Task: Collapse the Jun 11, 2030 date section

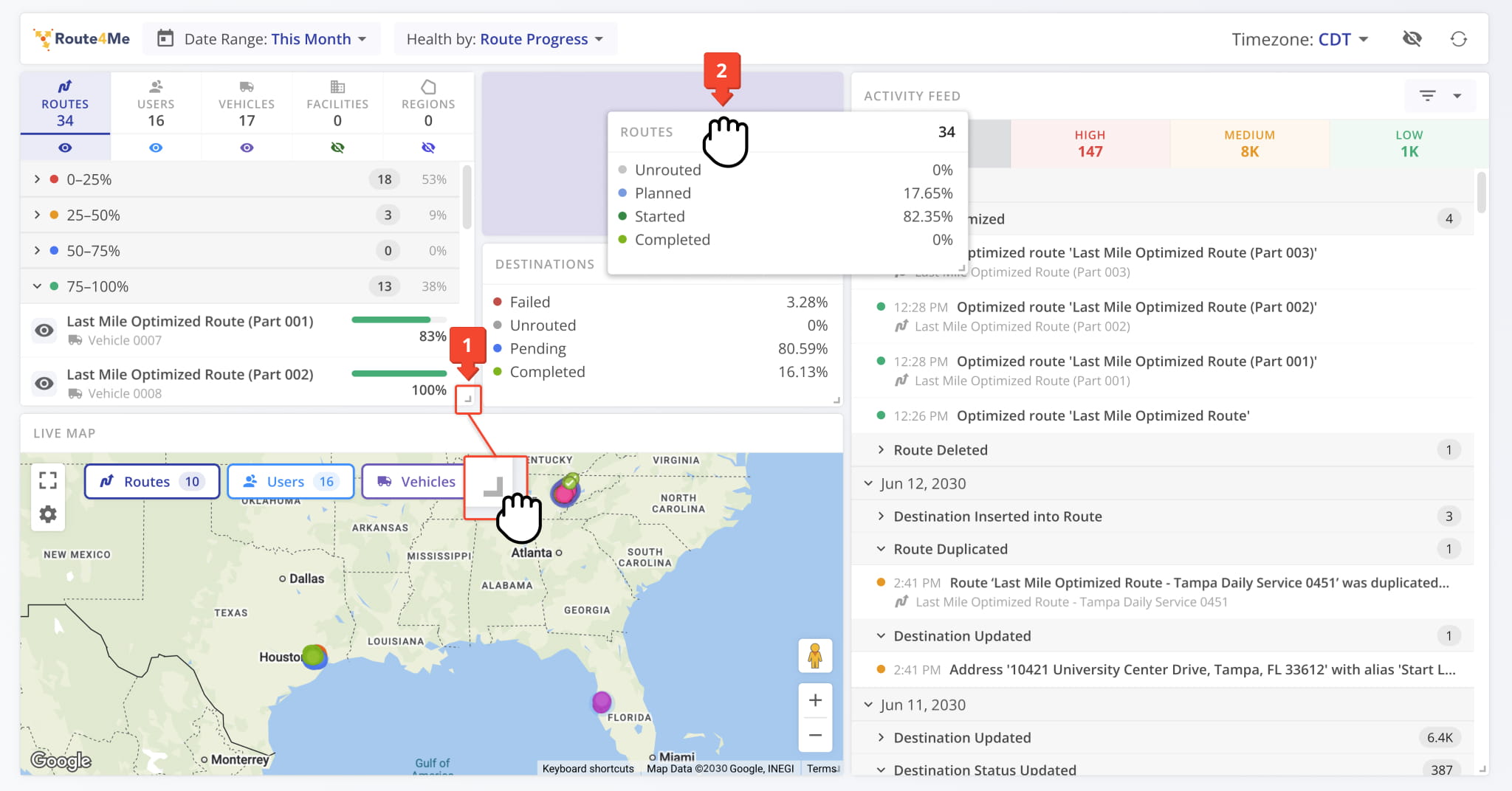Action: coord(868,705)
